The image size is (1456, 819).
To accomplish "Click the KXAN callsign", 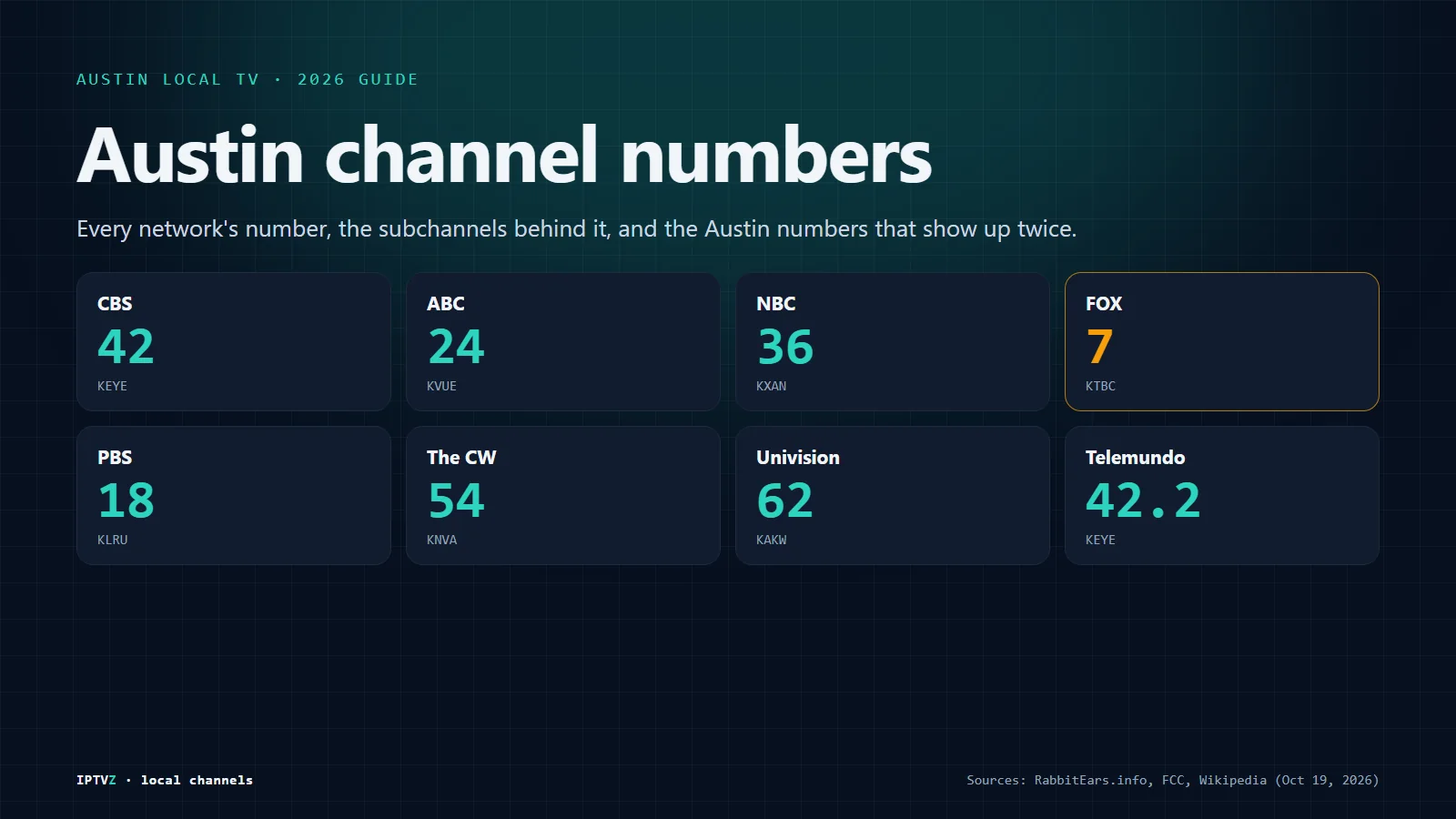I will point(771,386).
